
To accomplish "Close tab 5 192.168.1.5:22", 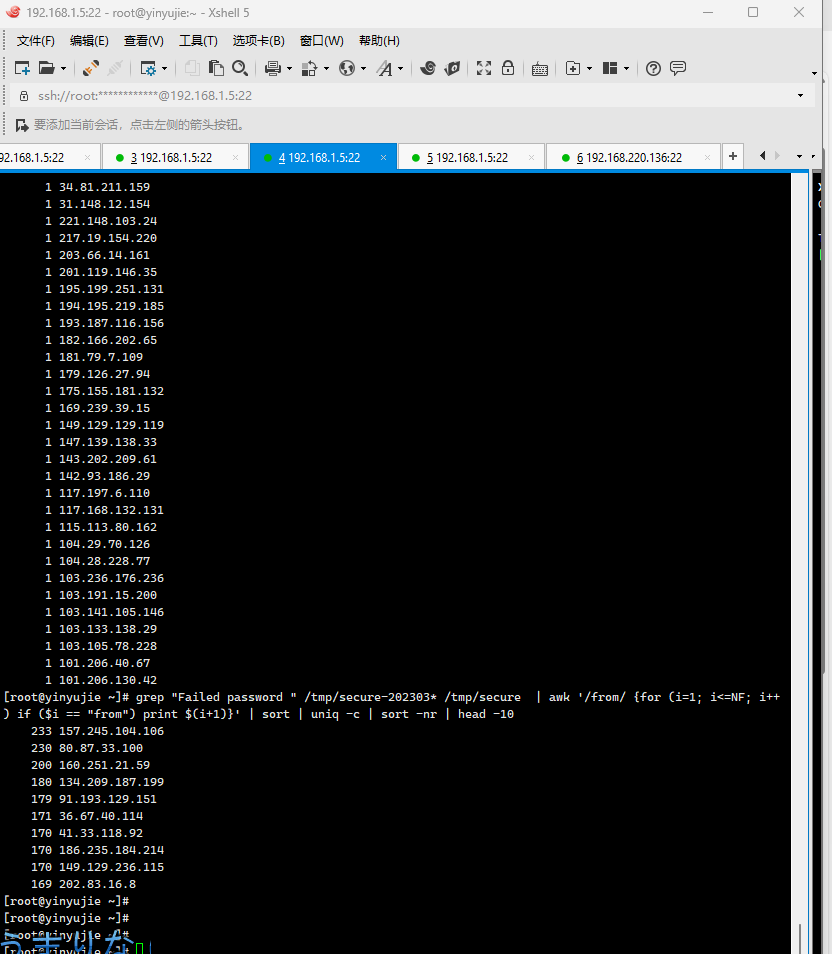I will (531, 158).
